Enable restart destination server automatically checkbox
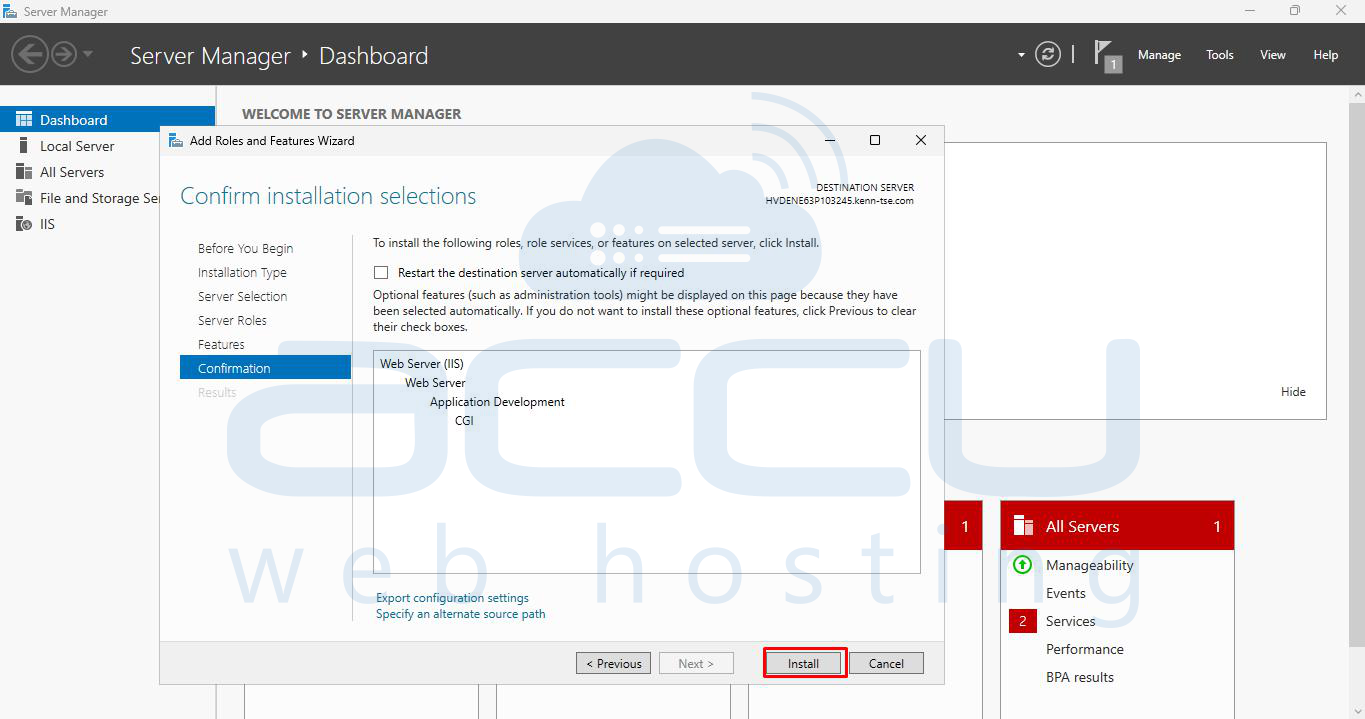This screenshot has height=719, width=1365. 381,272
